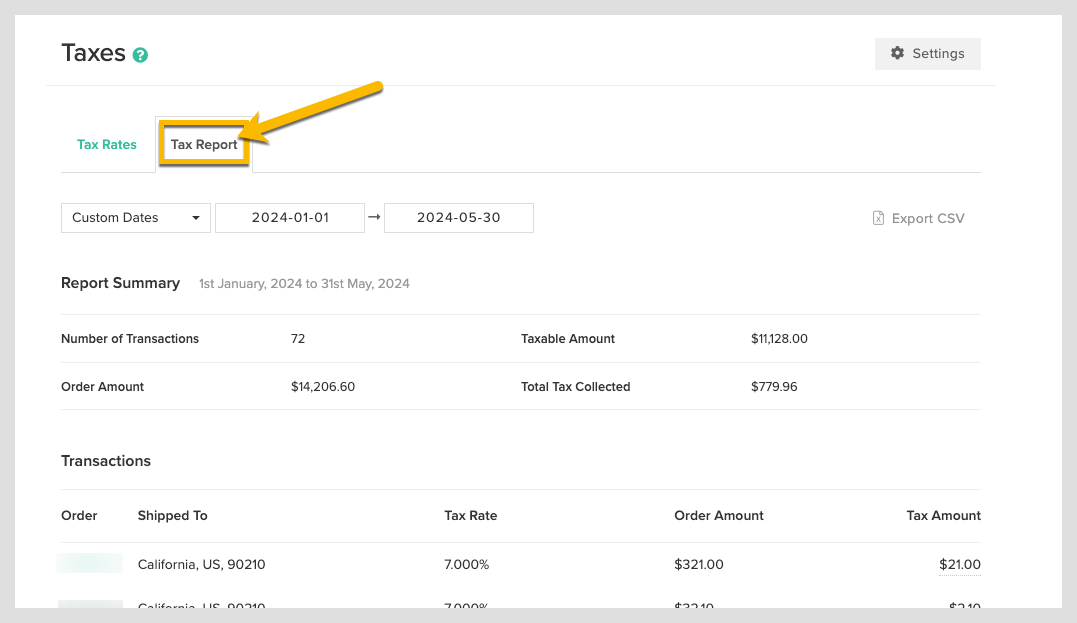This screenshot has width=1077, height=623.
Task: Click the CSV file icon next to Export CSV
Action: coord(877,217)
